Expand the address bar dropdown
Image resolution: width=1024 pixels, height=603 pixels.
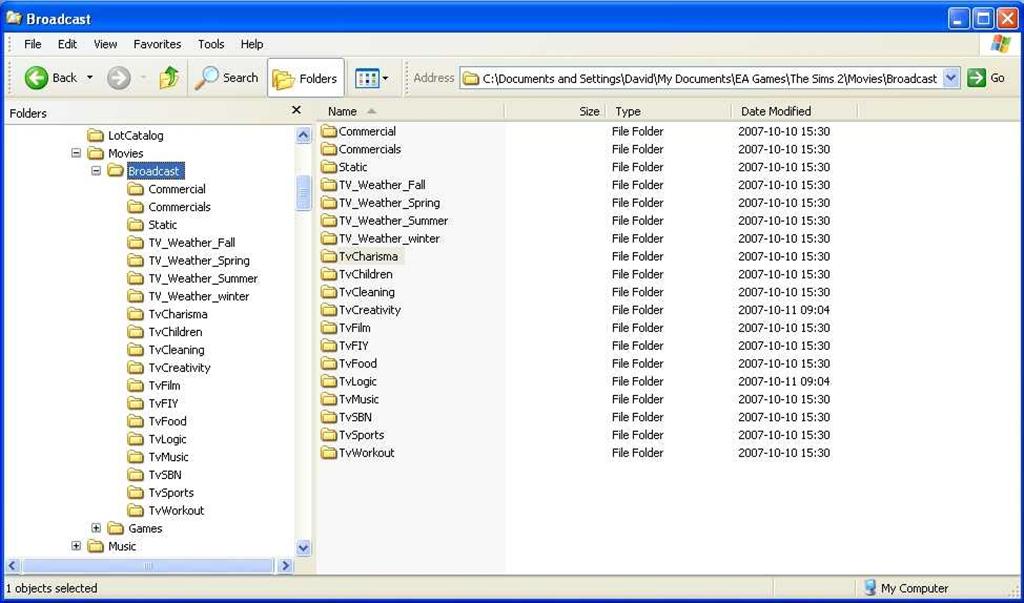coord(952,78)
